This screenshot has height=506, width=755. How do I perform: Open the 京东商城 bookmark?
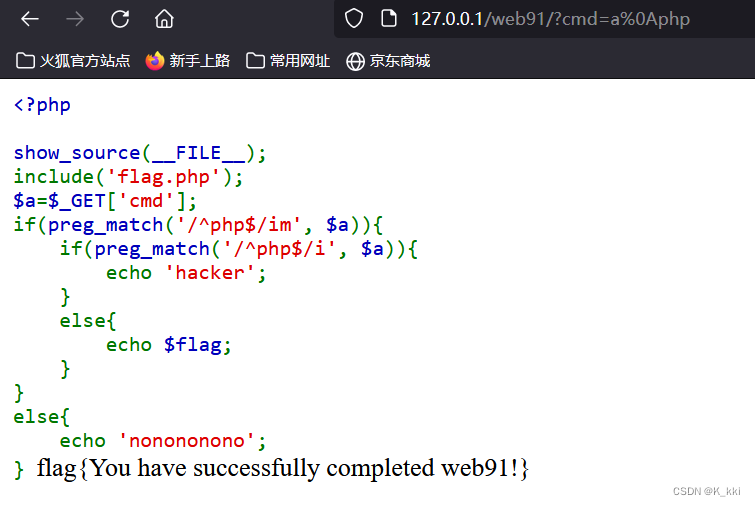pyautogui.click(x=388, y=61)
